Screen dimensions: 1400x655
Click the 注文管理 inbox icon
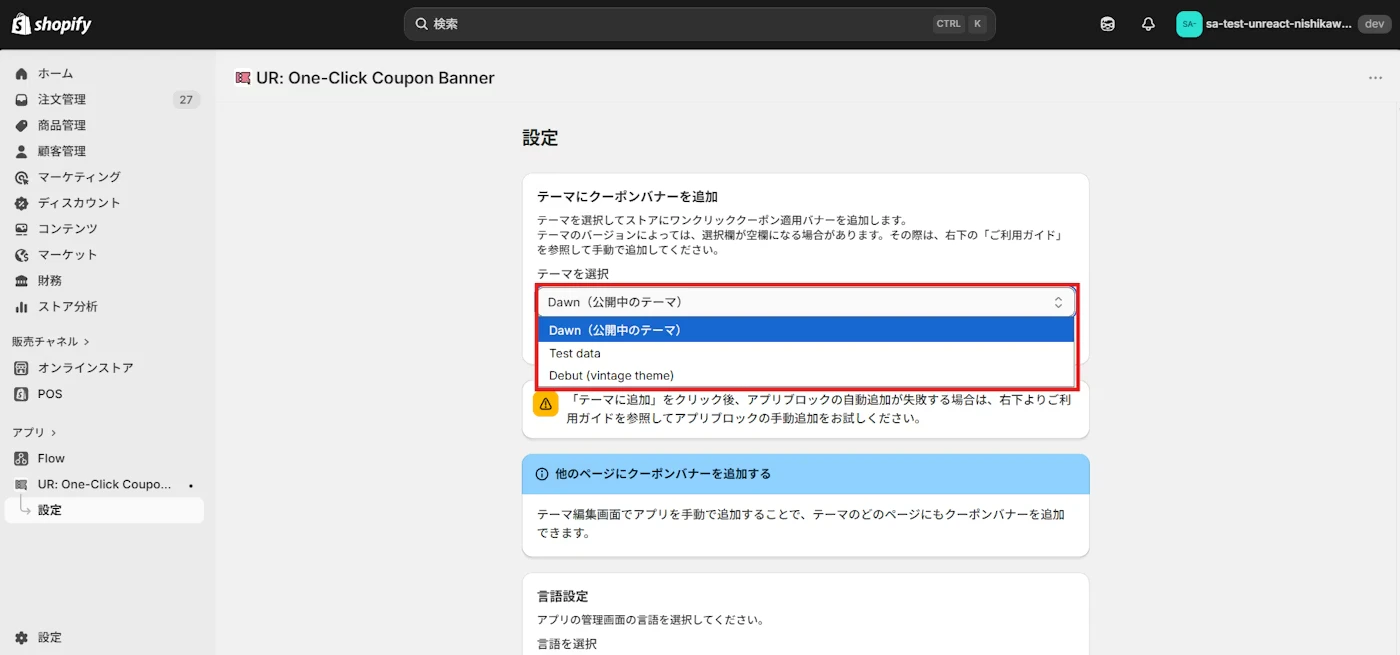pos(21,100)
